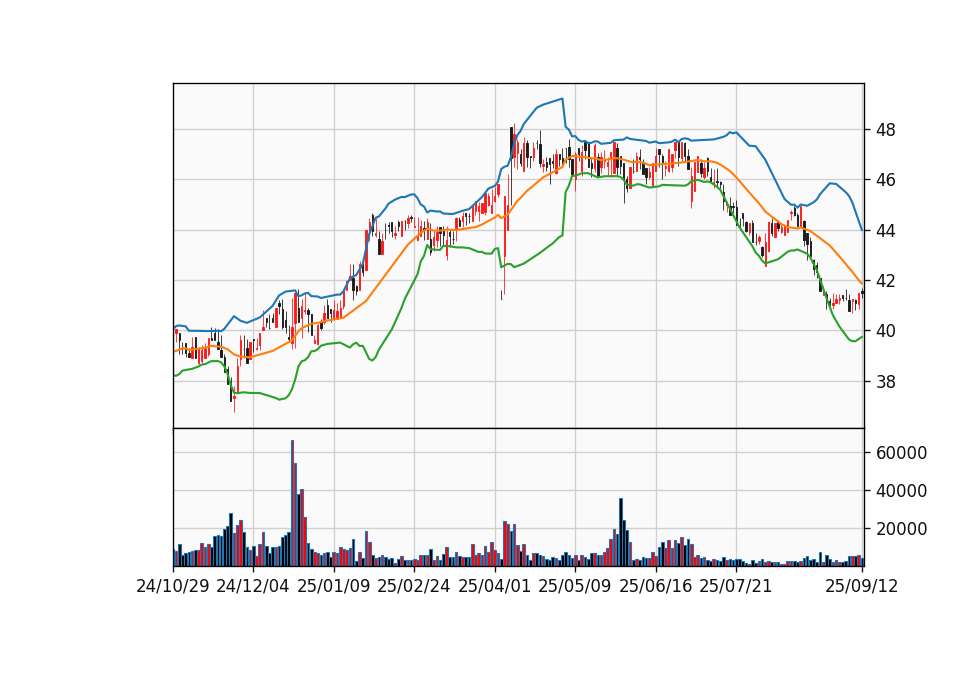Click the volume axis value 40000
Screen dimensions: 960x690
pos(901,491)
